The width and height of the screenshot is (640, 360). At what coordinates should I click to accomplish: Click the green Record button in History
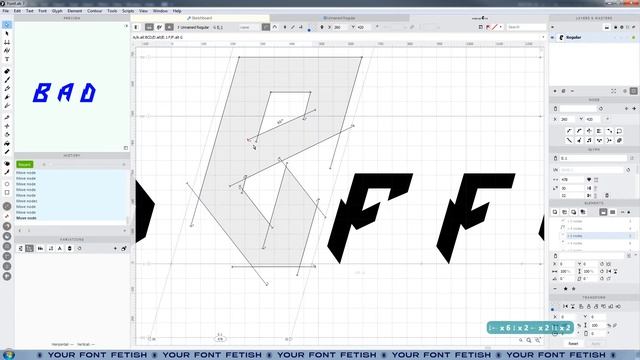(24, 164)
